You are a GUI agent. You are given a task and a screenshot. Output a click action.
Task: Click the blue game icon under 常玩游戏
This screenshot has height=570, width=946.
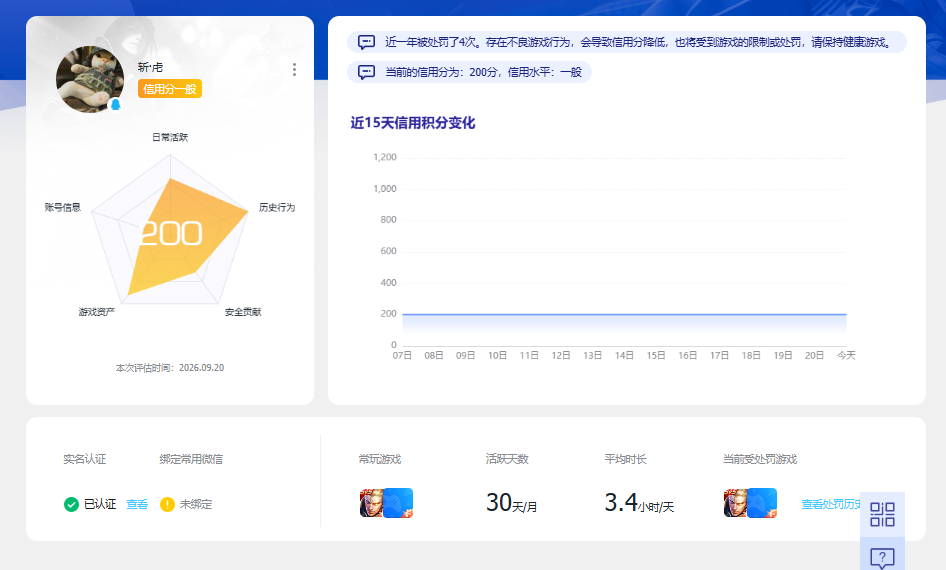pyautogui.click(x=398, y=503)
